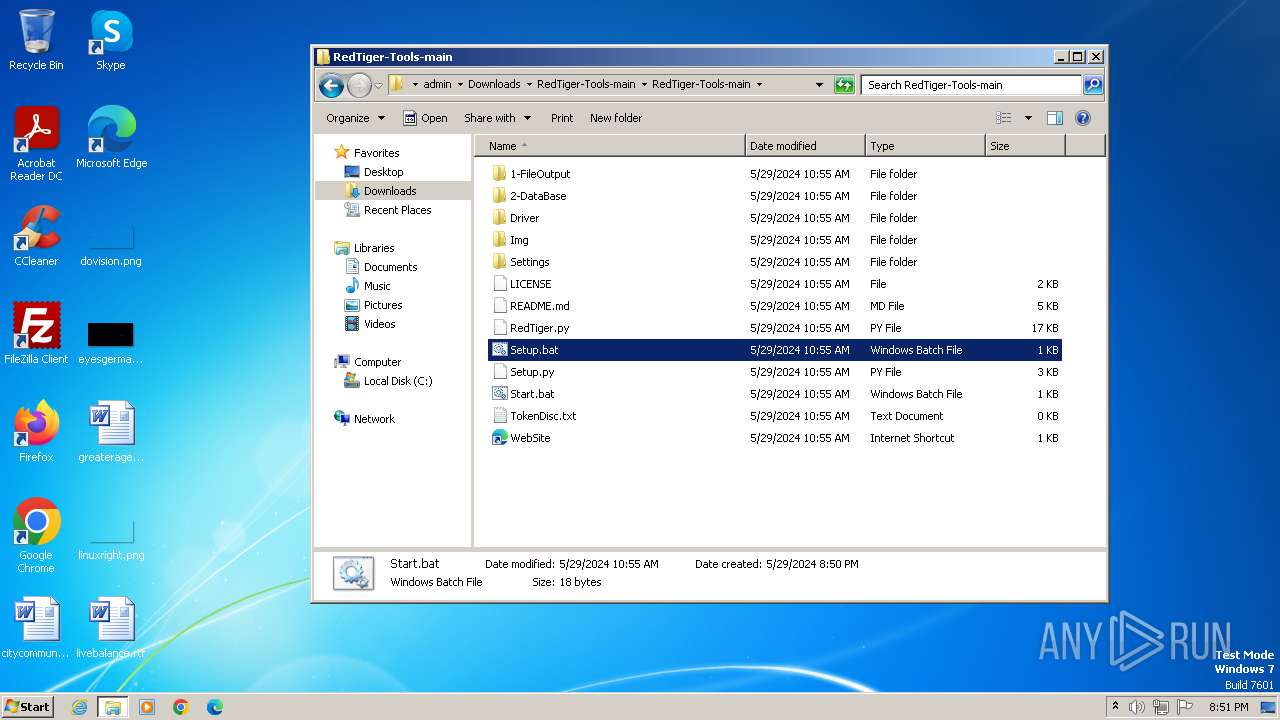Open the Documents library

pos(390,267)
